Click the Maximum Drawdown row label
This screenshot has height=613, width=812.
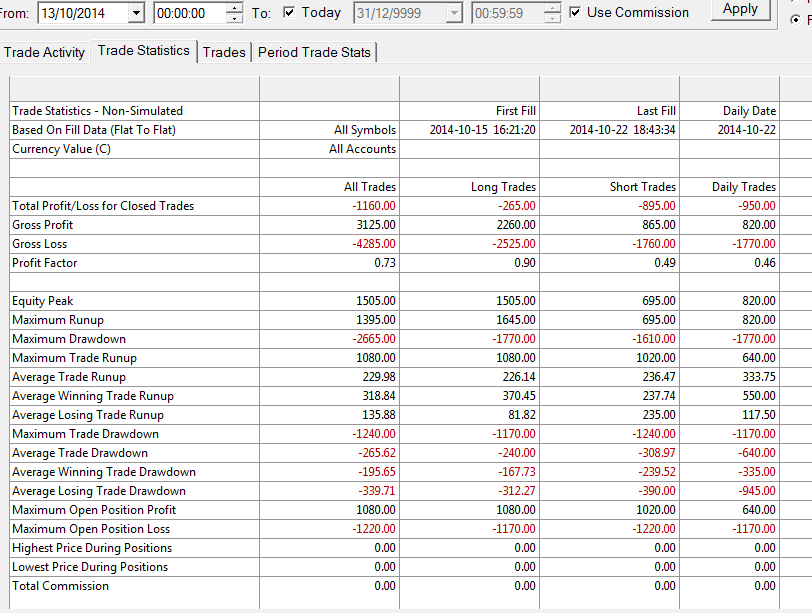click(x=69, y=339)
